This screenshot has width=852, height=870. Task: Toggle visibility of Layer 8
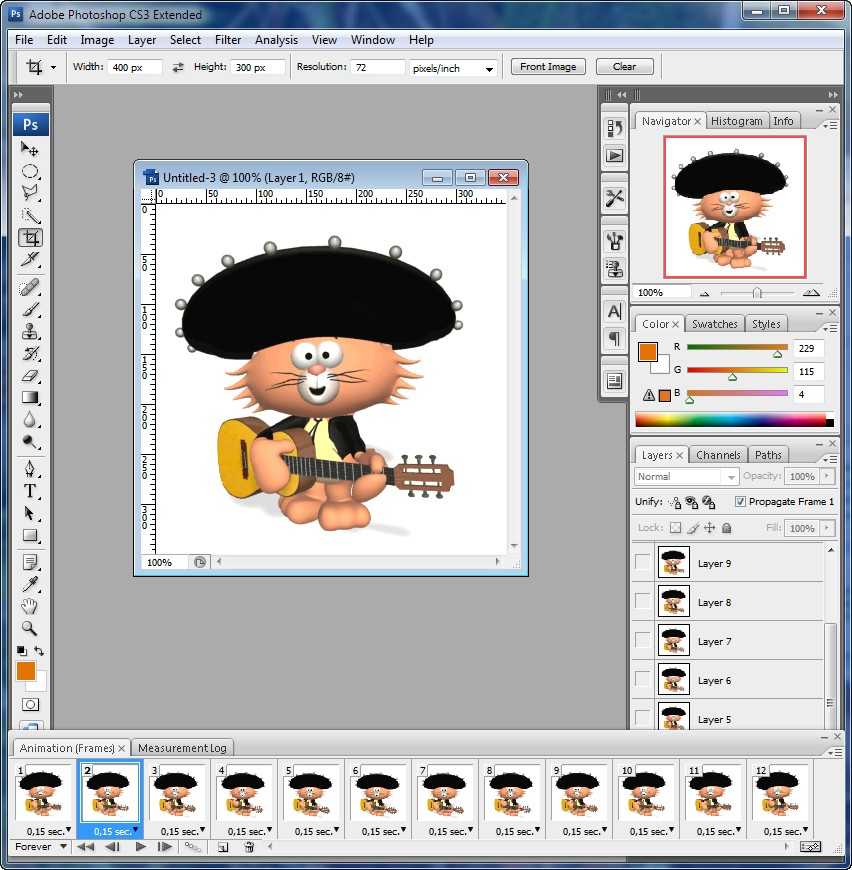pos(642,601)
